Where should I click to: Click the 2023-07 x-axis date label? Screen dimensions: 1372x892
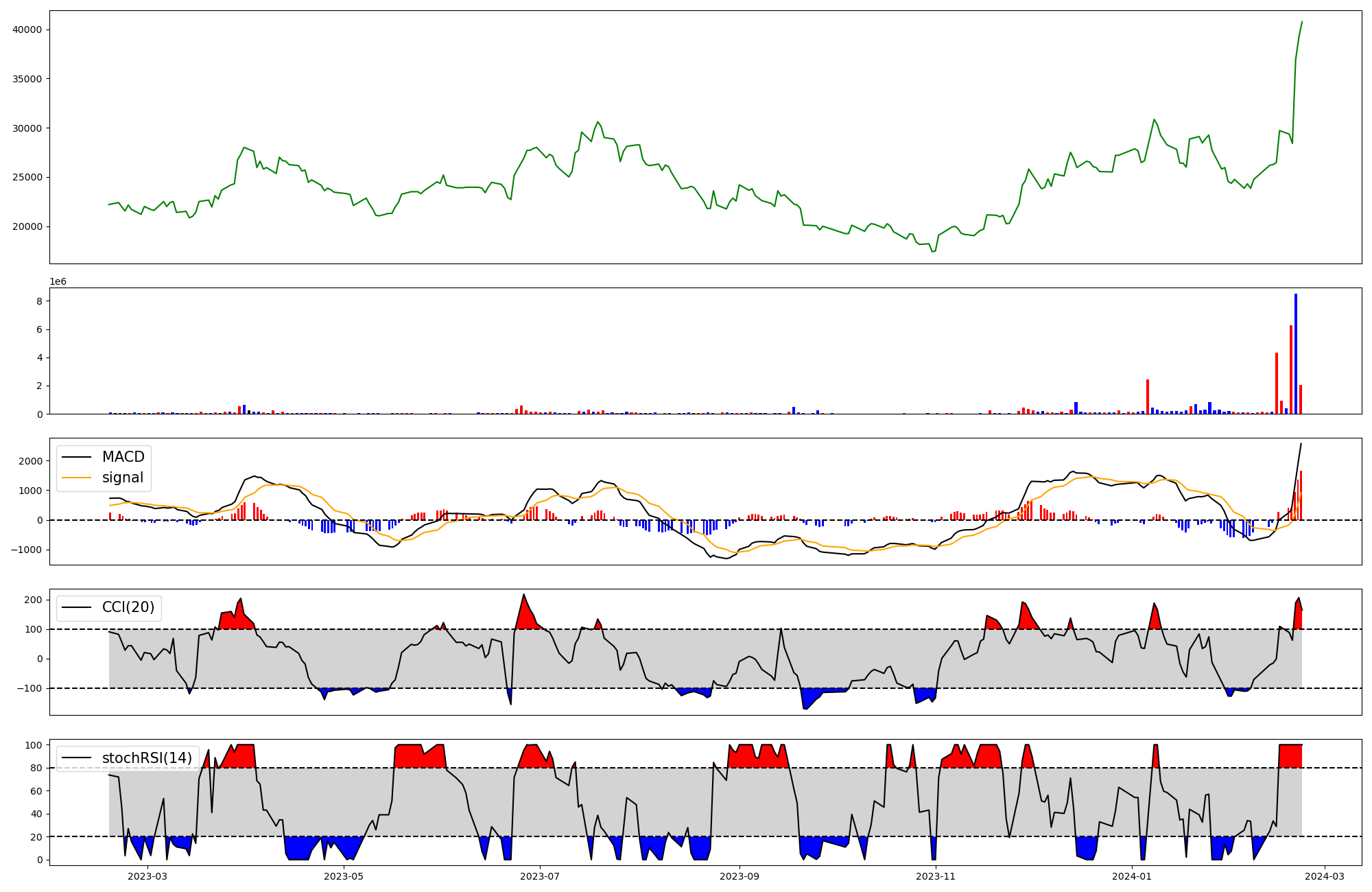click(540, 876)
